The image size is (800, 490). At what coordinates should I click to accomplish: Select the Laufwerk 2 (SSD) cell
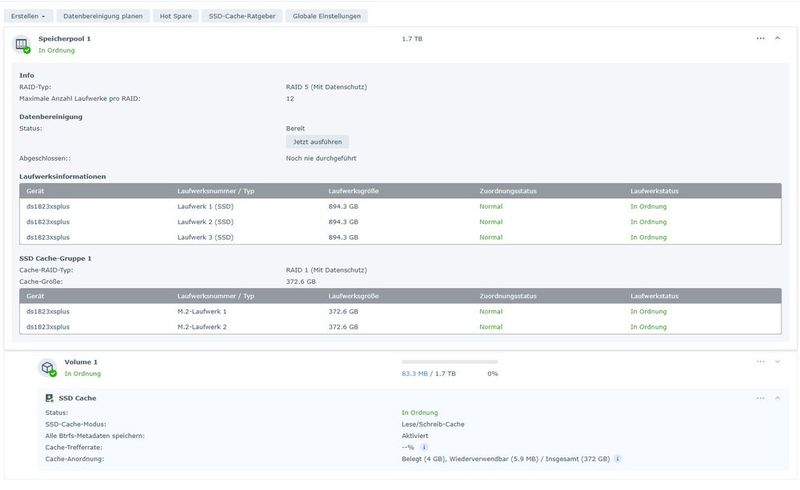205,222
